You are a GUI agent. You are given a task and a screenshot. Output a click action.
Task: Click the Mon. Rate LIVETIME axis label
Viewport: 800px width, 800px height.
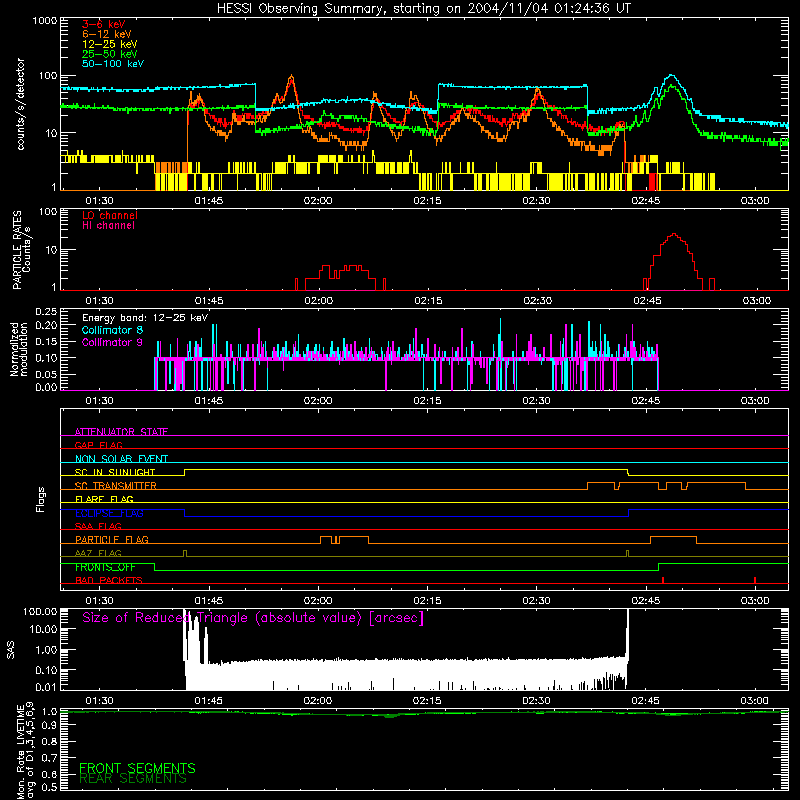25,750
